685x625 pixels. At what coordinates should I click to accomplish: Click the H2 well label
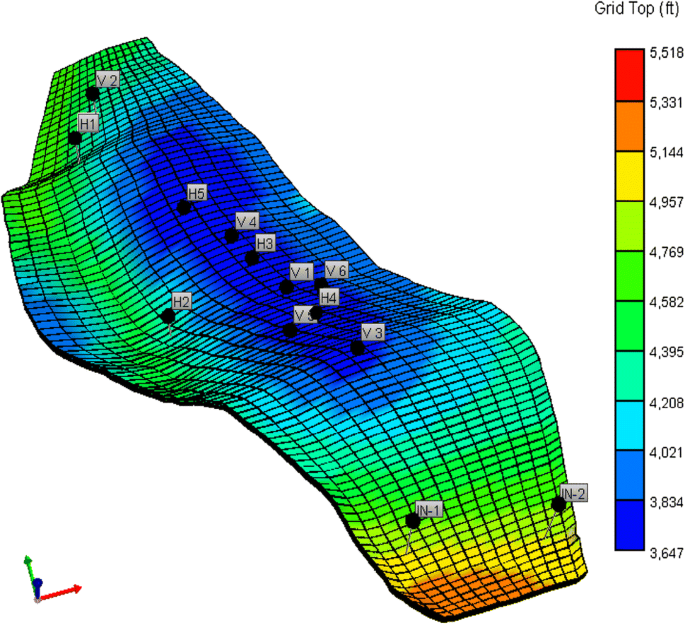(x=181, y=301)
